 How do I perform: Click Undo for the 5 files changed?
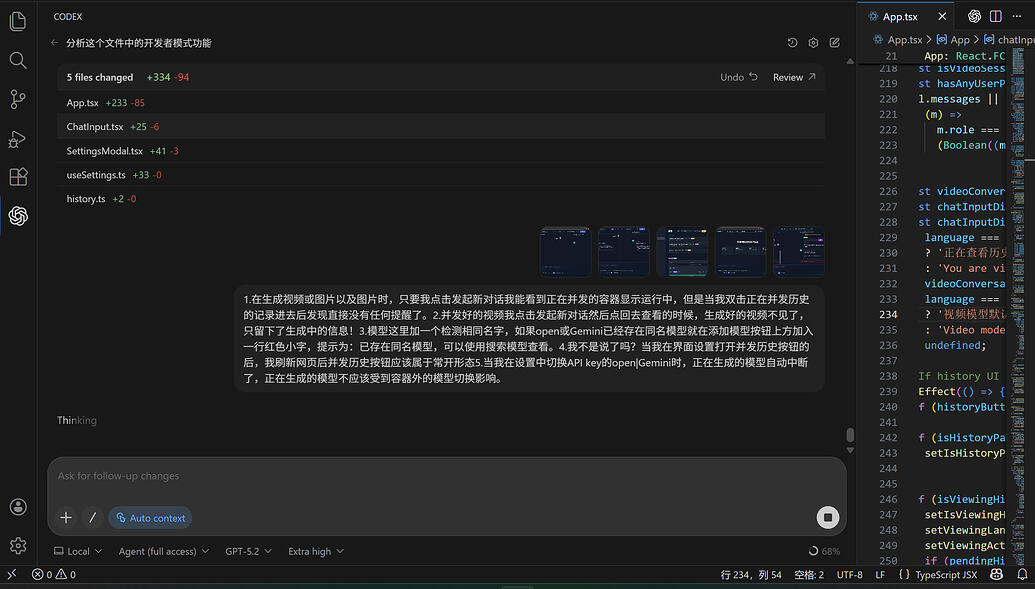(739, 77)
